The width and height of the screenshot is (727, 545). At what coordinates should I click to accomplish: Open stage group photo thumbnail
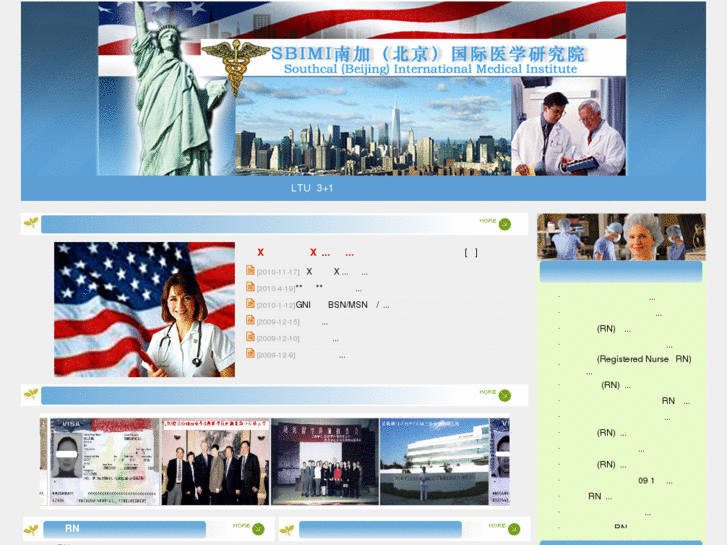(x=325, y=462)
